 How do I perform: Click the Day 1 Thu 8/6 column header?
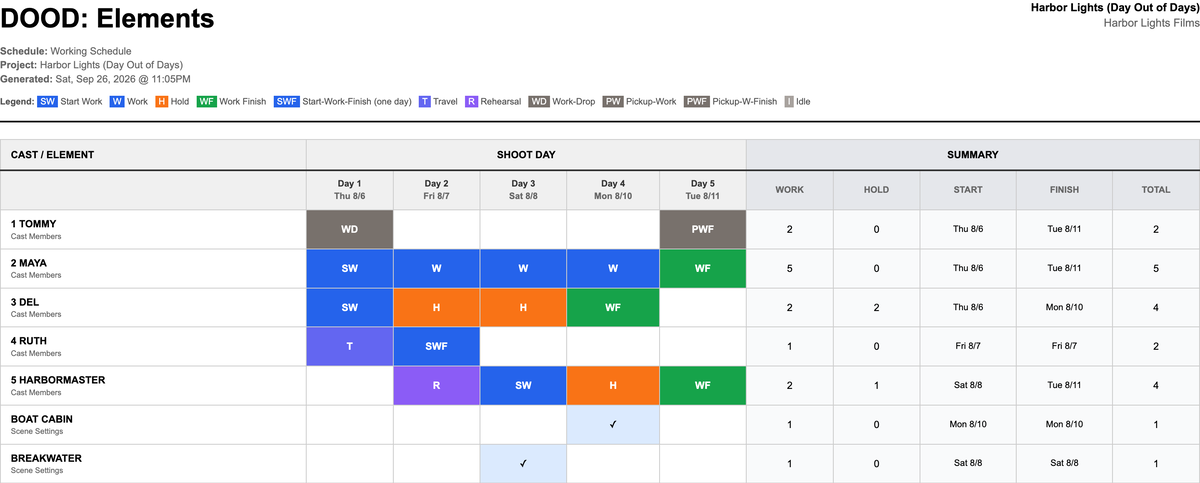pyautogui.click(x=350, y=190)
